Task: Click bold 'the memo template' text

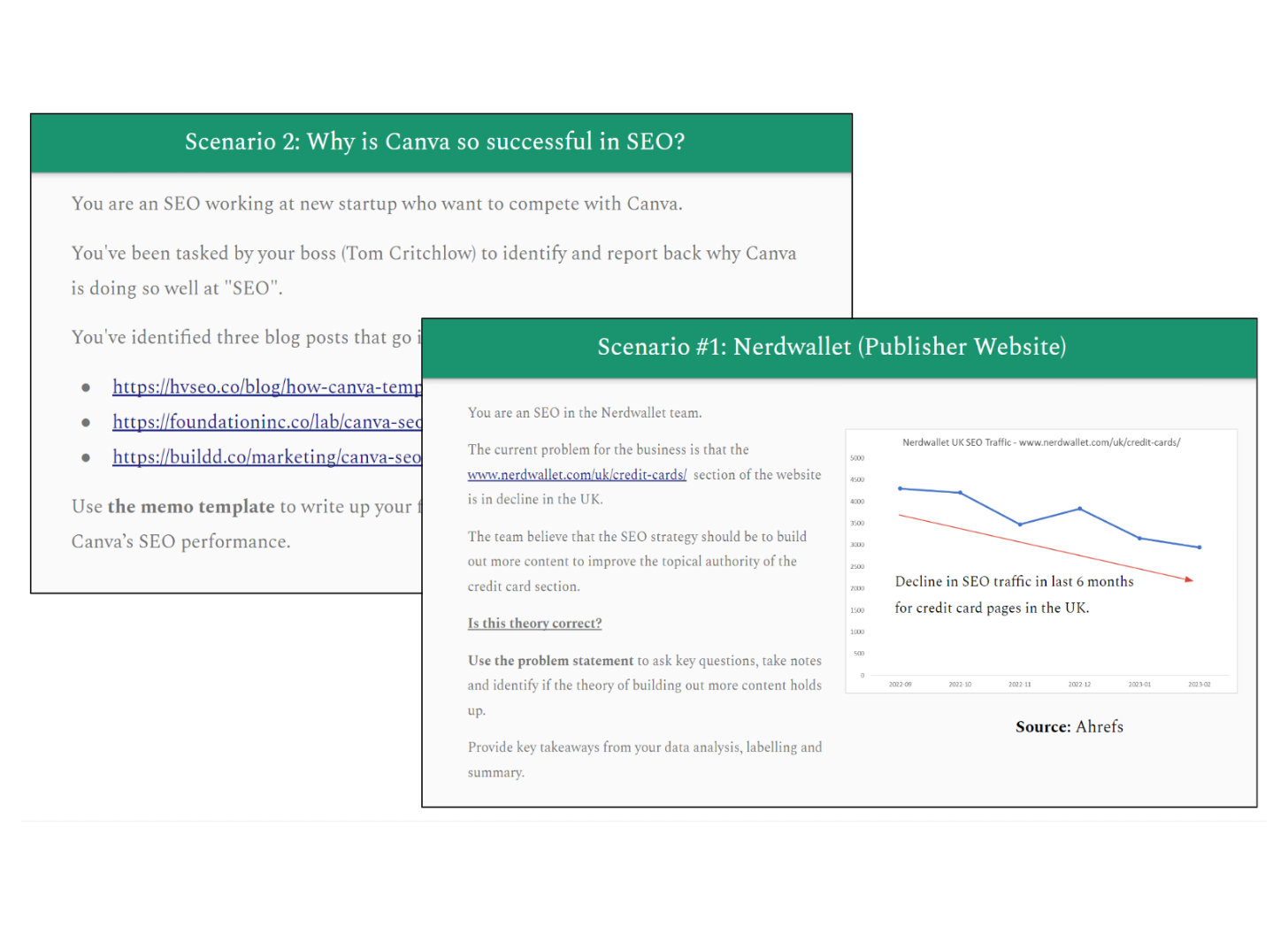Action: pos(191,507)
